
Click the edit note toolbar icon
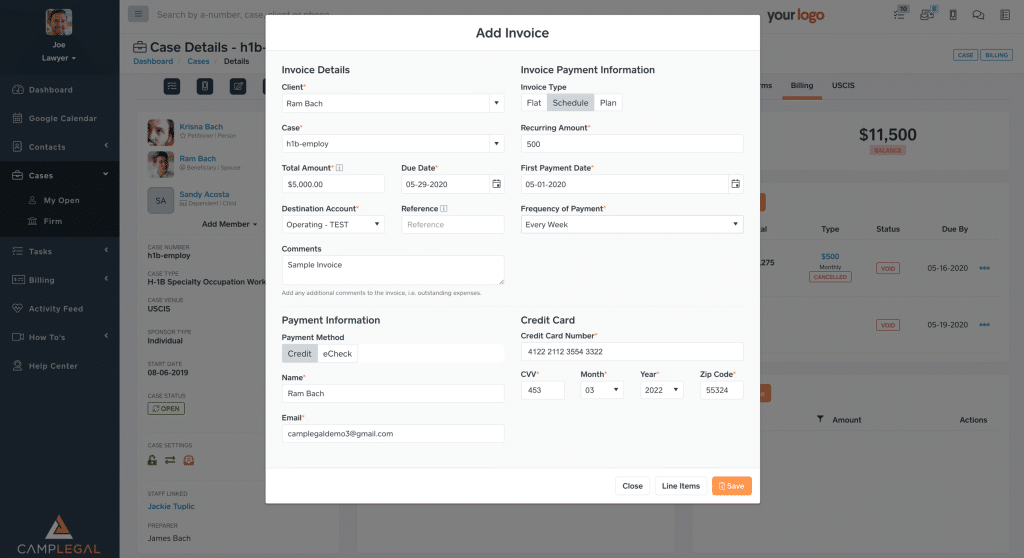pos(238,86)
